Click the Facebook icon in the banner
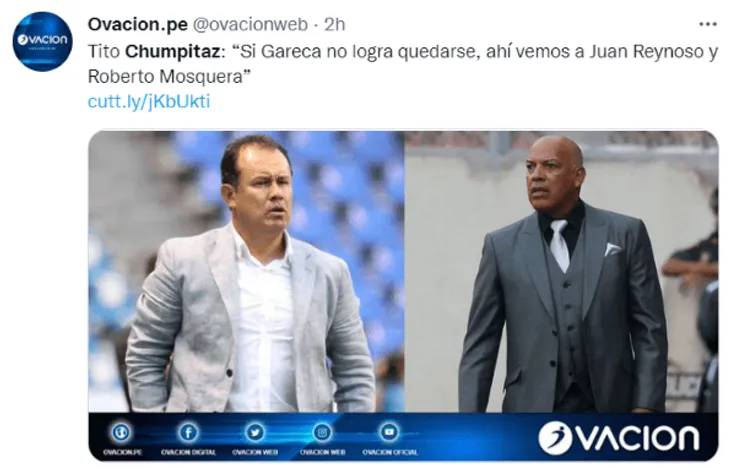This screenshot has width=736, height=469. 189,432
